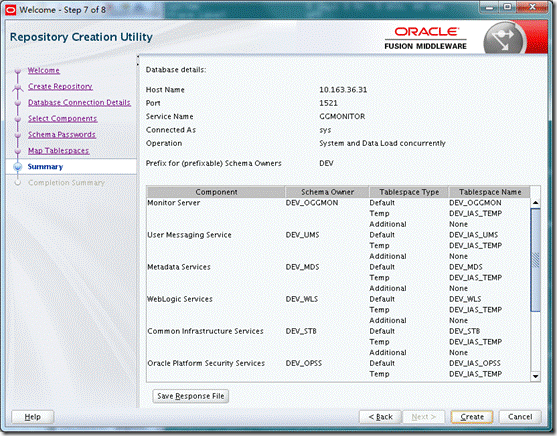The width and height of the screenshot is (557, 436).
Task: Click the Summary step bullet icon
Action: tap(17, 167)
